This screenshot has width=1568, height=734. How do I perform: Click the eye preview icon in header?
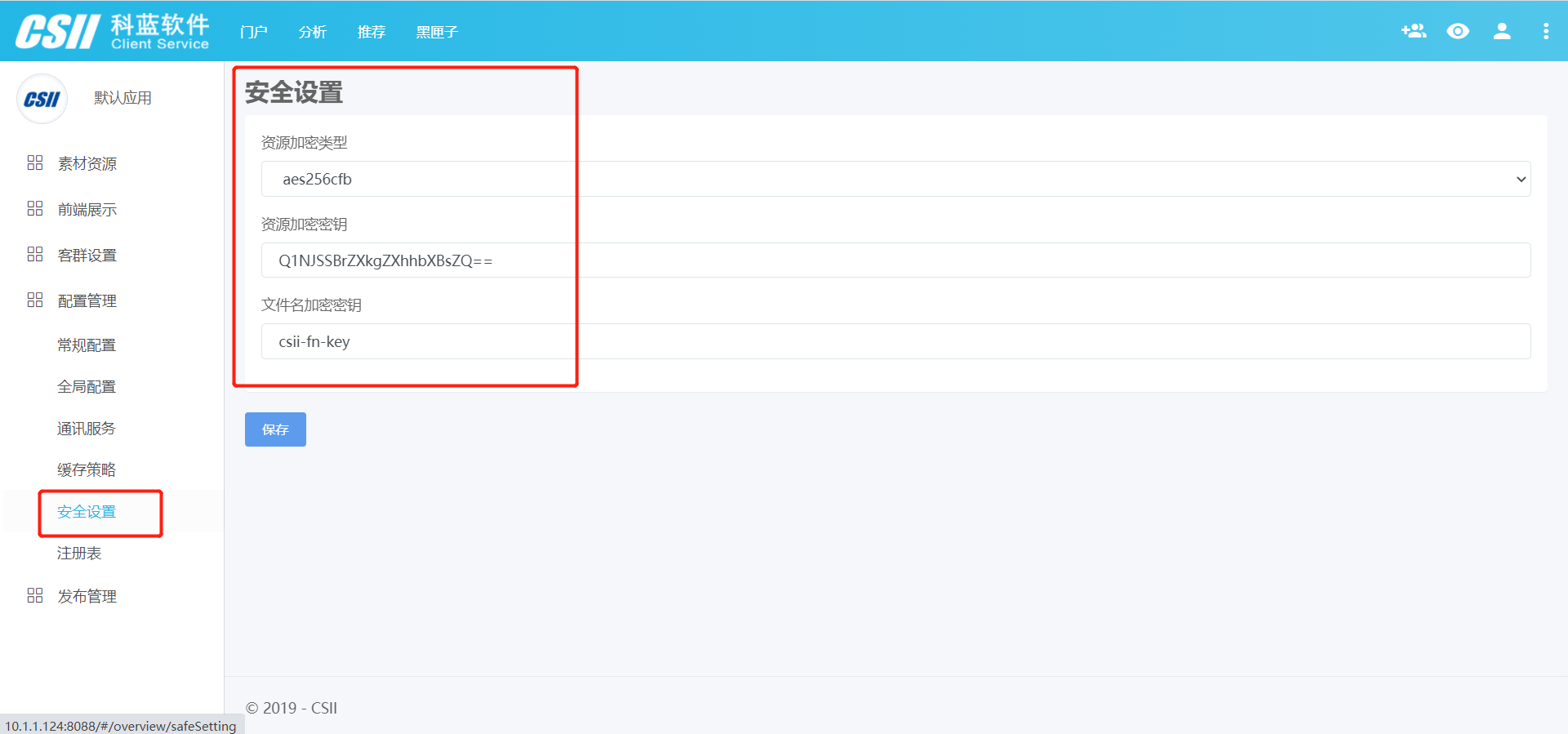(1458, 31)
